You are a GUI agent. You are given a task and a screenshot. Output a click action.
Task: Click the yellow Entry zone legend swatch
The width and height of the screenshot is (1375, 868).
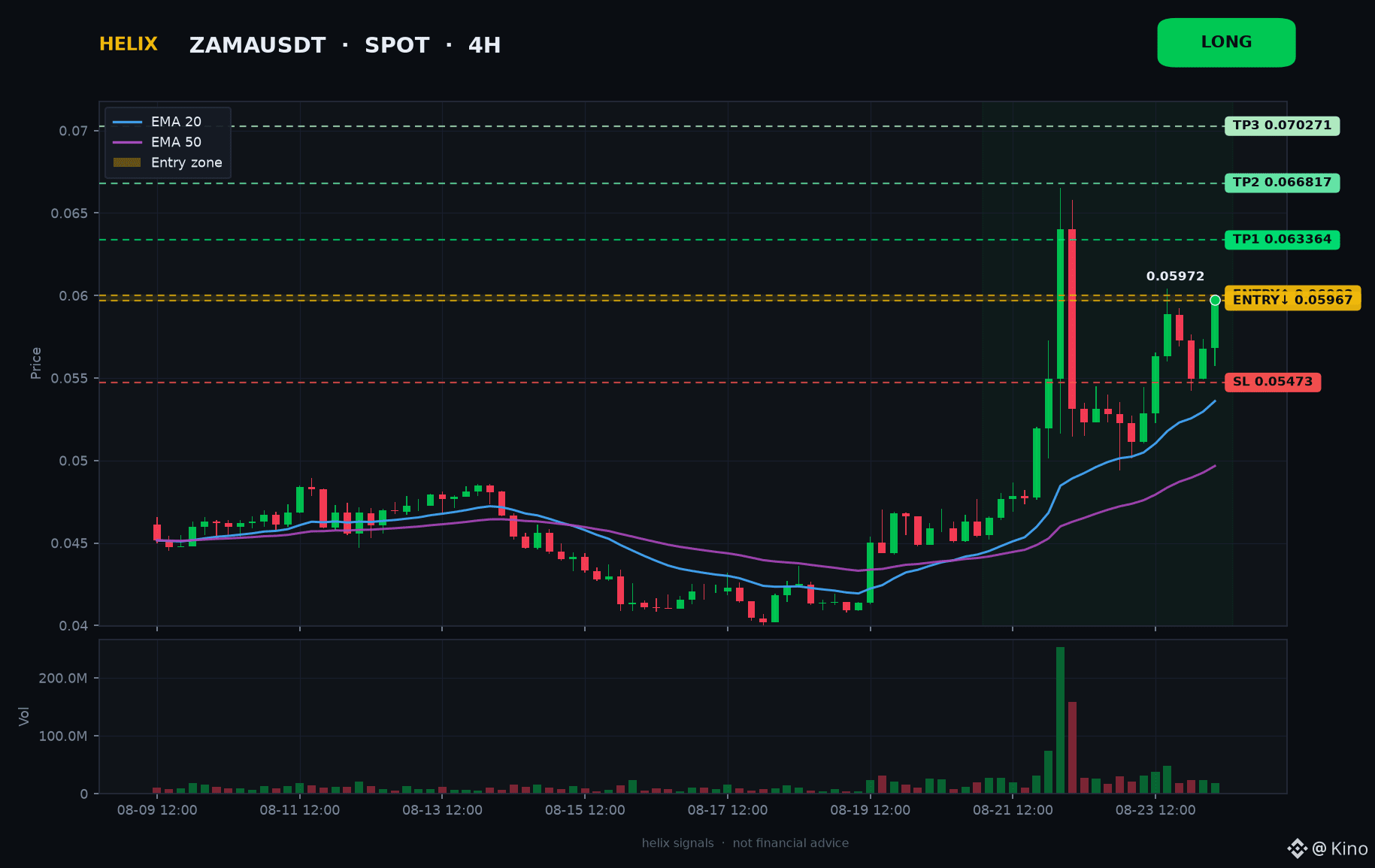[x=127, y=162]
